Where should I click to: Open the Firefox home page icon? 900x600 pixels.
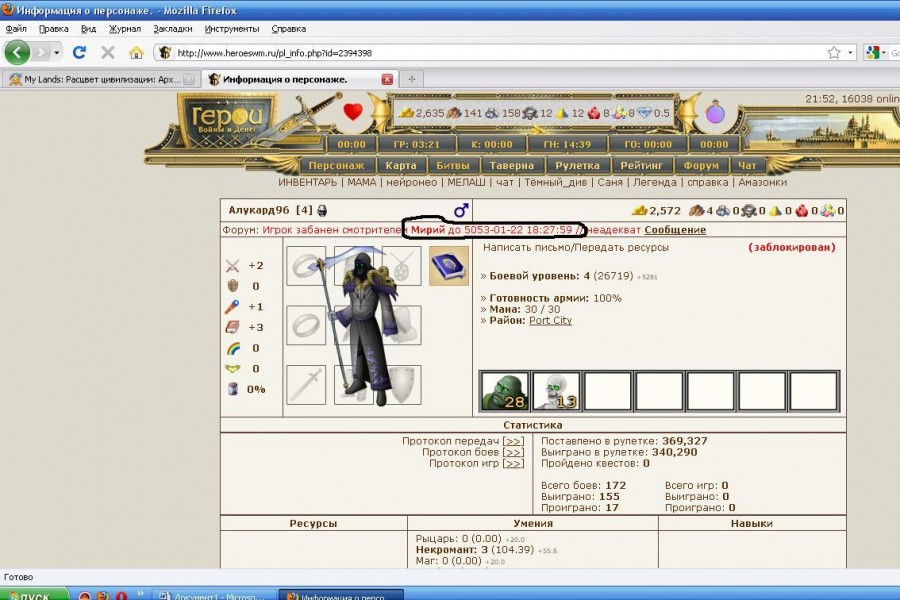tap(136, 53)
